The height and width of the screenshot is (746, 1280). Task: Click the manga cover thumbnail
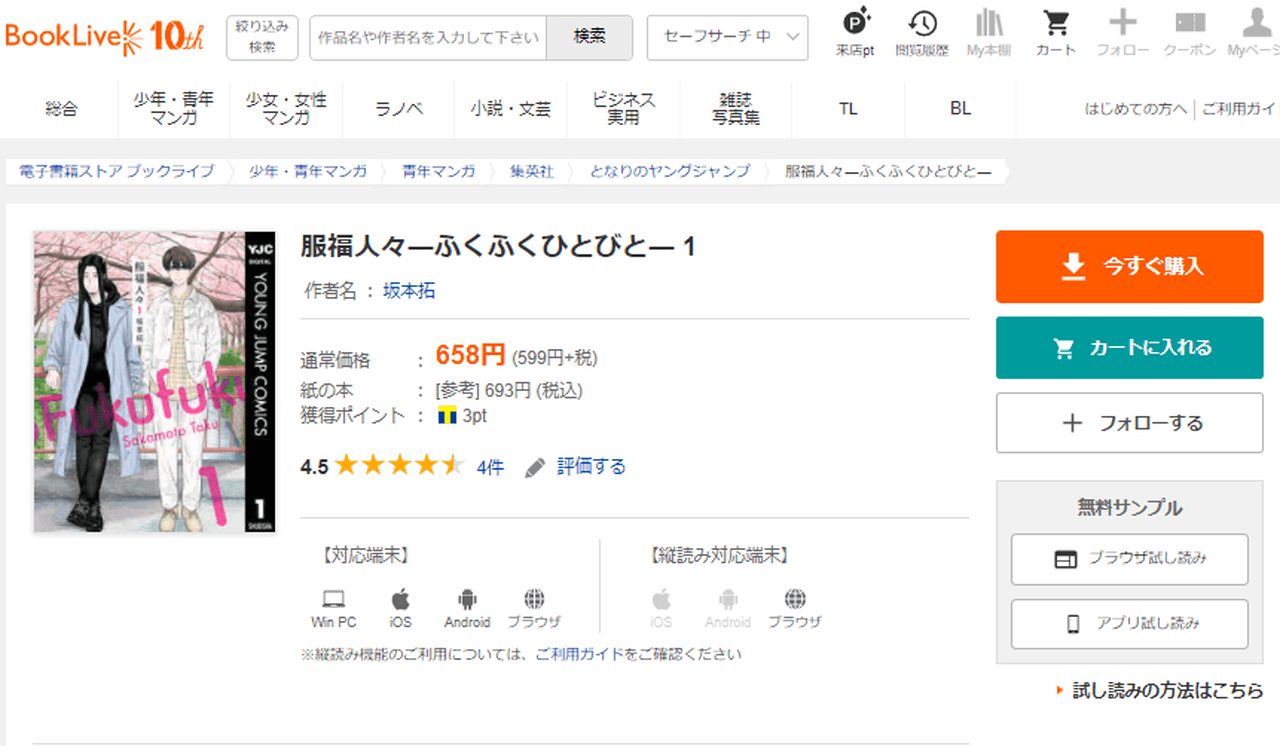[x=154, y=382]
